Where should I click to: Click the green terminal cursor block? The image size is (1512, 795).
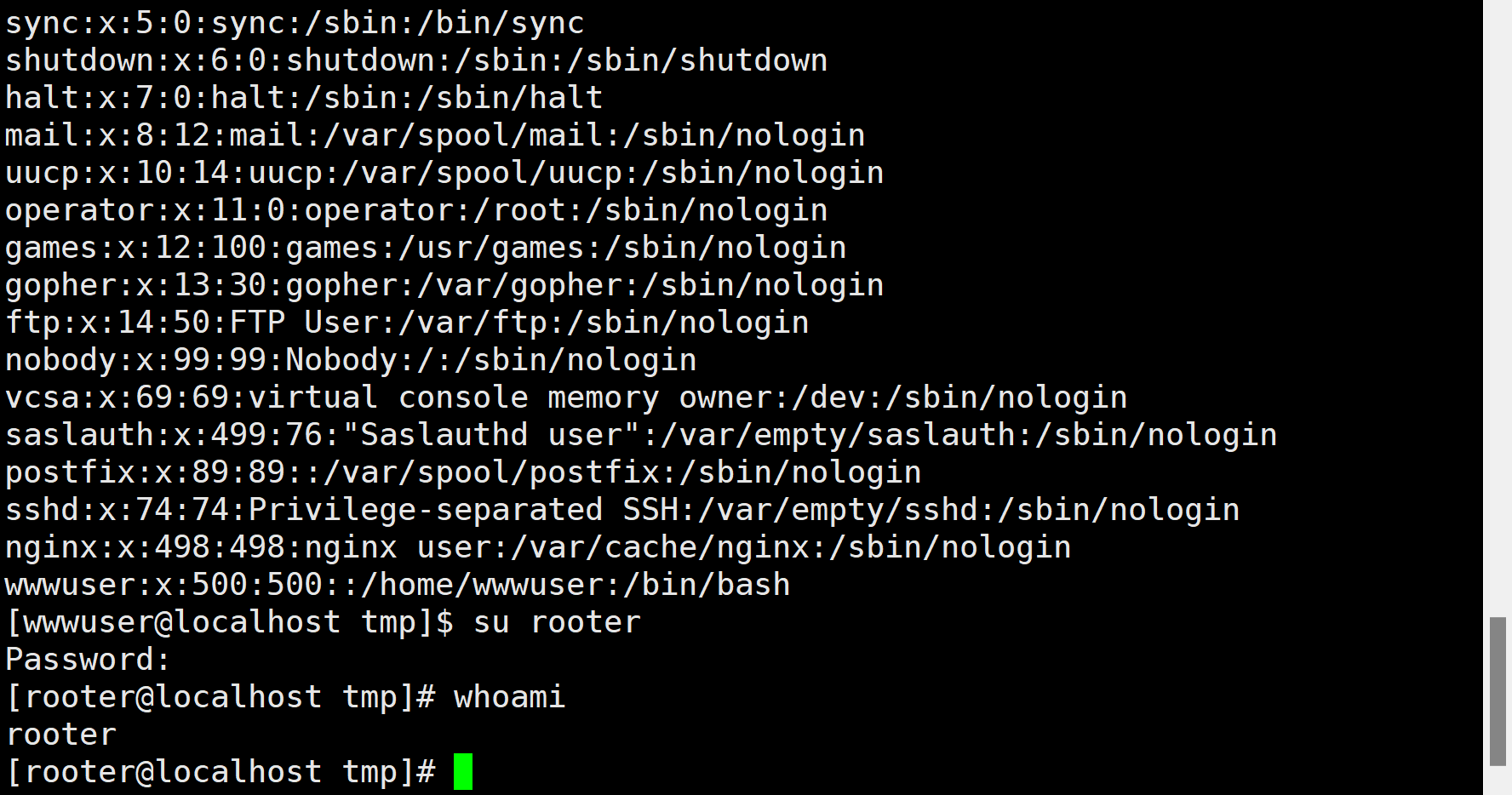coord(463,772)
